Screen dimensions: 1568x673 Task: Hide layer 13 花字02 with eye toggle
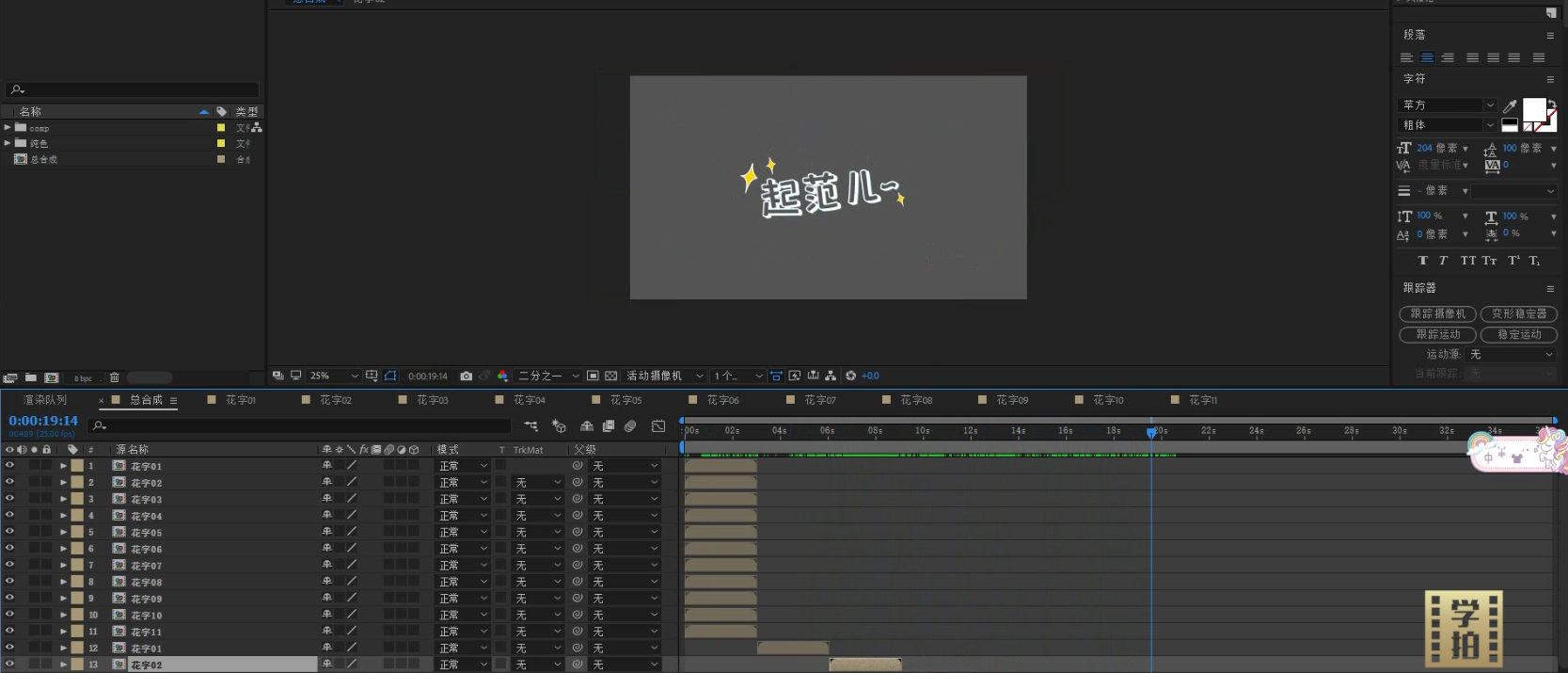pos(9,664)
